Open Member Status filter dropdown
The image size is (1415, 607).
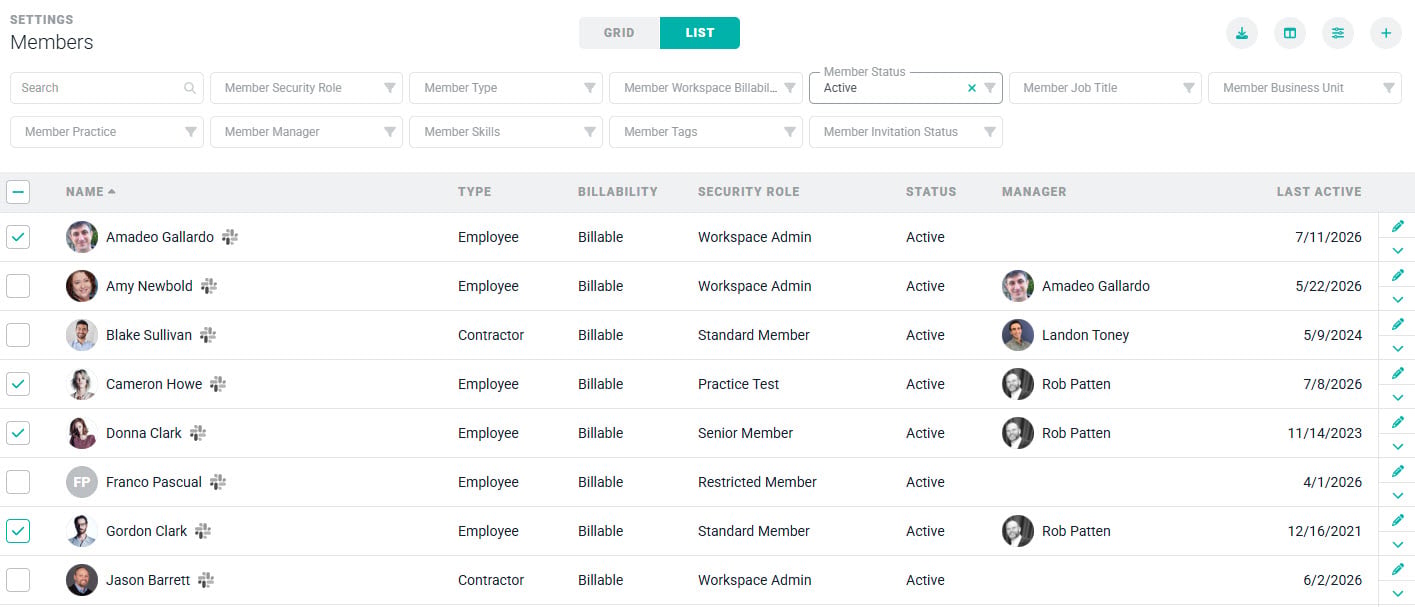(x=906, y=88)
